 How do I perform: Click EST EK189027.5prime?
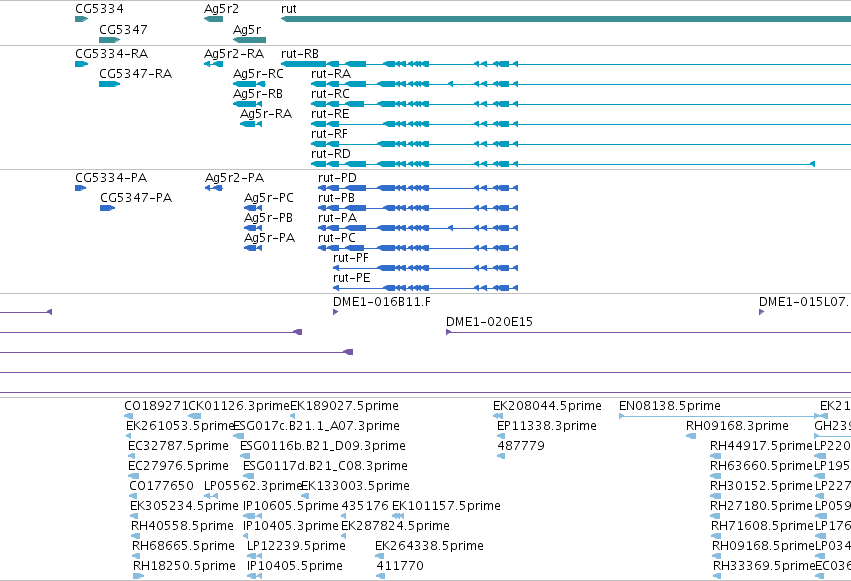345,406
